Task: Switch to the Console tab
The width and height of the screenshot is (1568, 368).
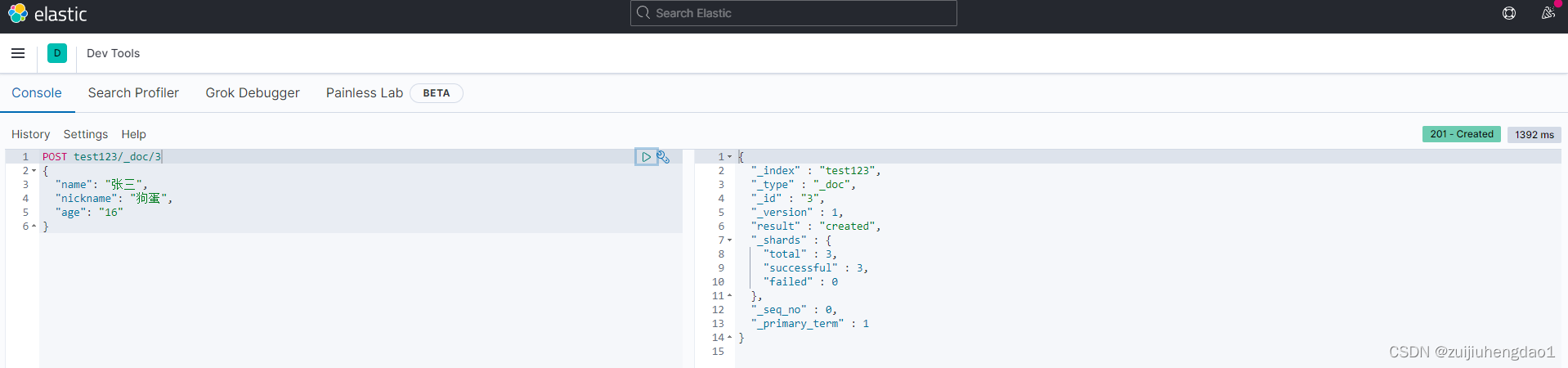Action: [x=37, y=93]
